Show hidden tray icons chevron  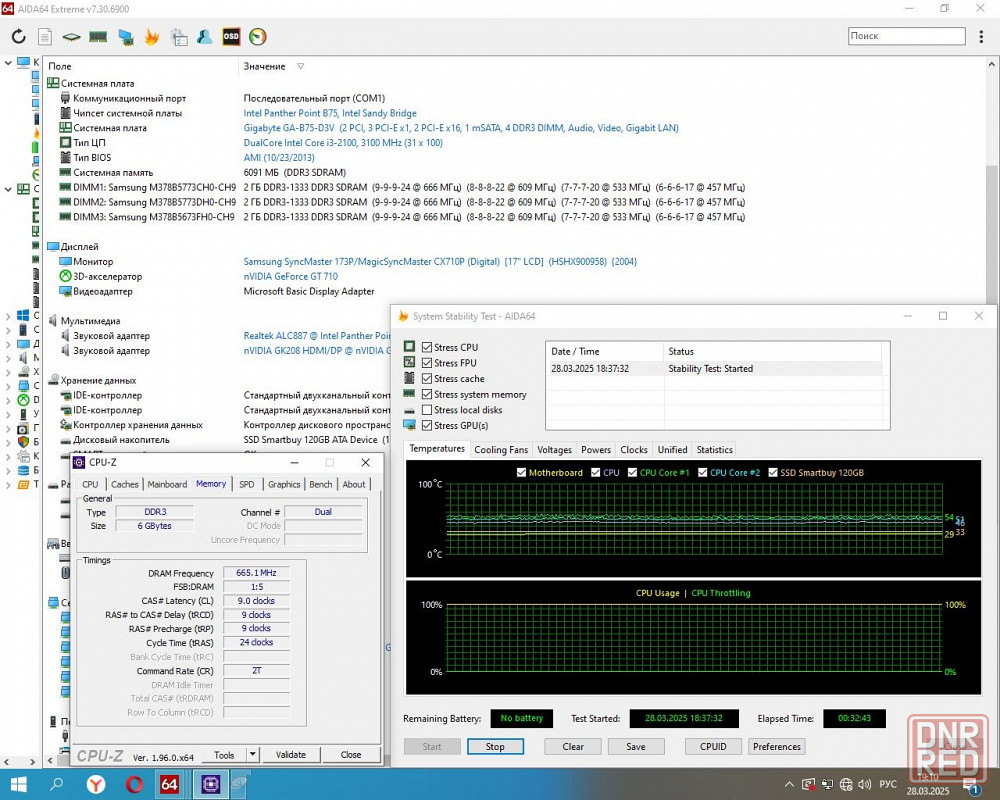[x=789, y=785]
